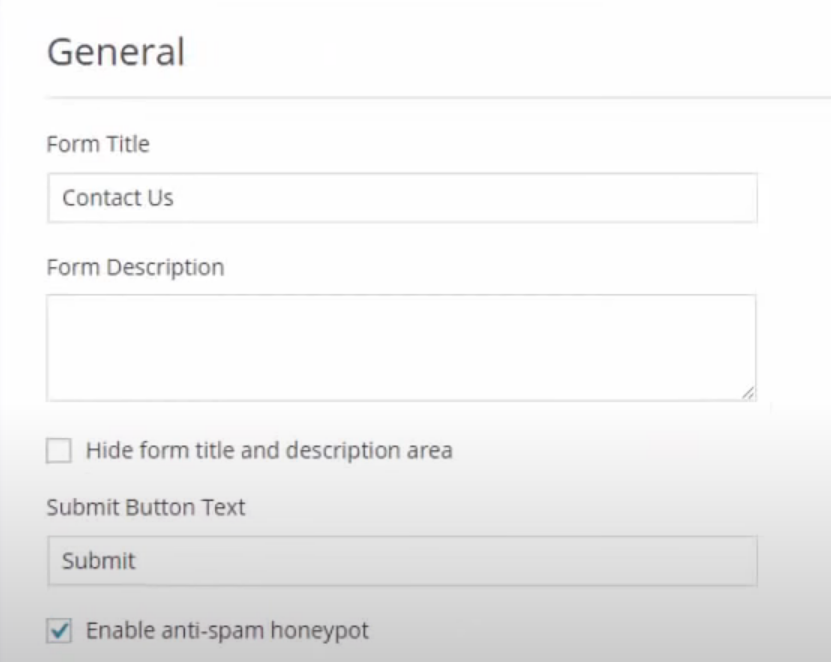The image size is (831, 662).
Task: Click the blank right end of Form Title field
Action: tap(700, 198)
